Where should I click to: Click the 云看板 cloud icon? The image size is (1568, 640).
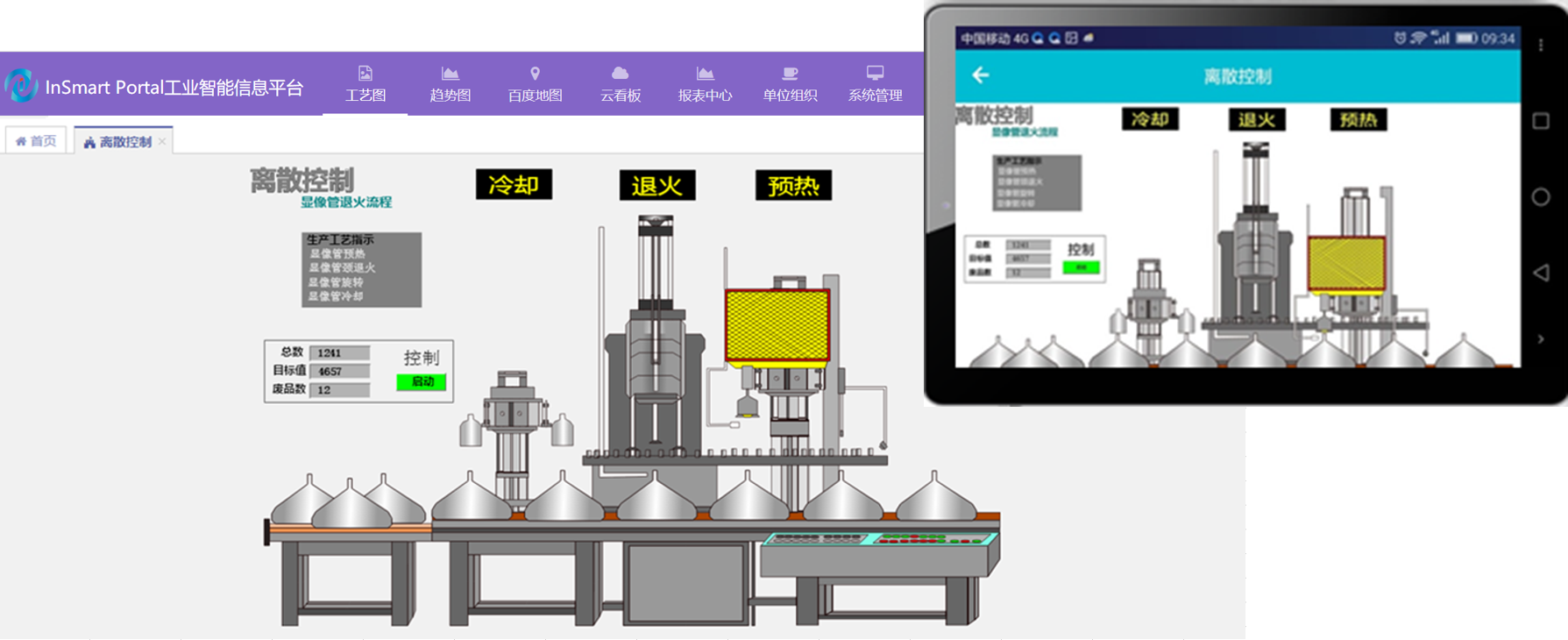[x=620, y=74]
